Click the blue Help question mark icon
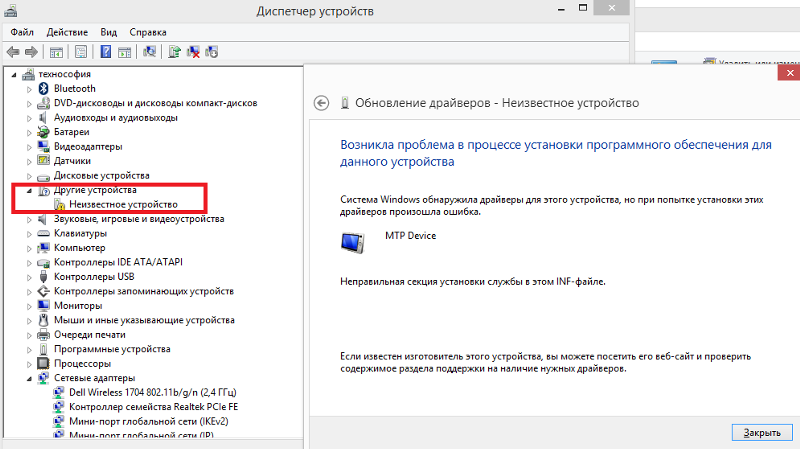The image size is (800, 449). click(x=106, y=52)
